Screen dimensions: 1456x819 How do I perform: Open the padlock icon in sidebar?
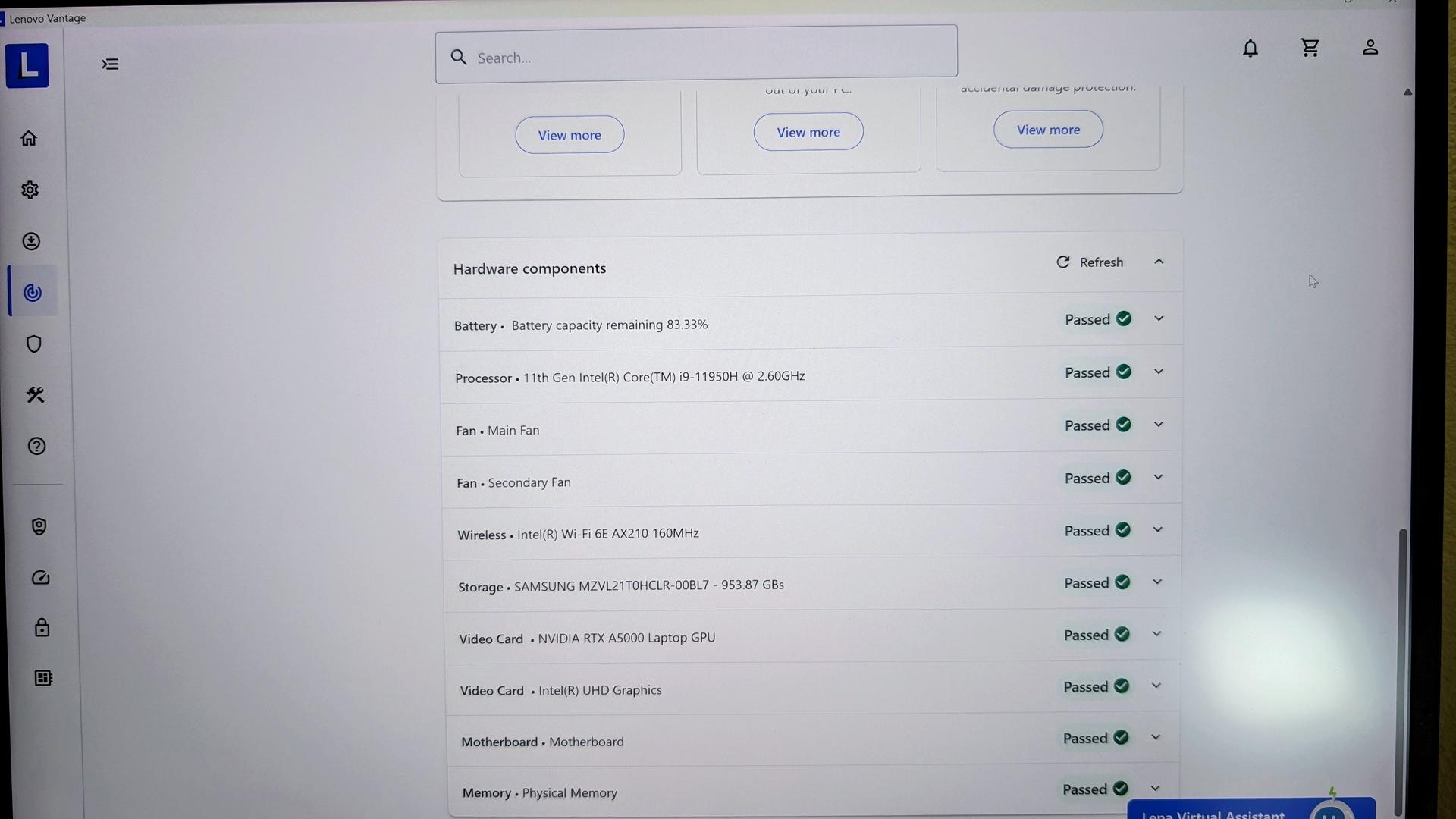(x=42, y=627)
